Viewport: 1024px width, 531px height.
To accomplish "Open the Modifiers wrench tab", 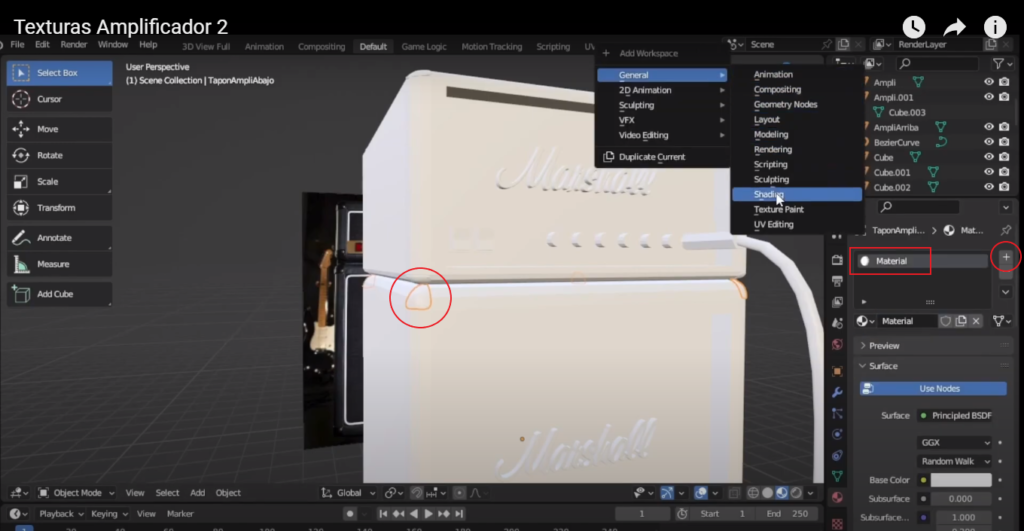I will 837,392.
